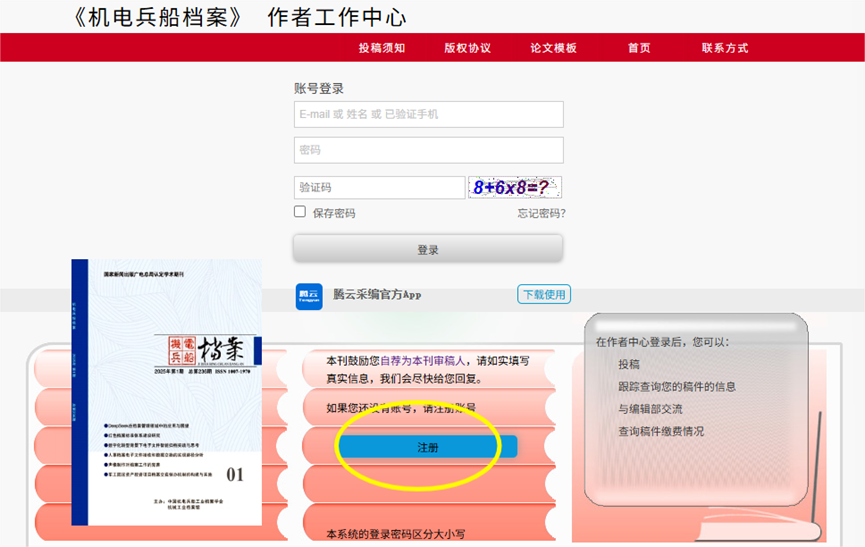This screenshot has height=547, width=865.
Task: Focus the 密码 password field
Action: click(x=428, y=151)
